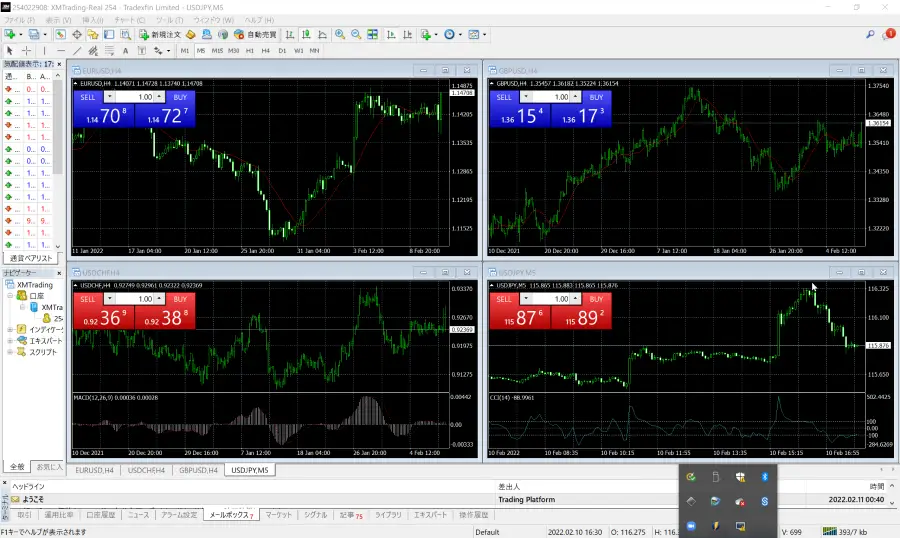Click the BUY button on GBPUSD chart
The image size is (900, 538).
coord(596,97)
